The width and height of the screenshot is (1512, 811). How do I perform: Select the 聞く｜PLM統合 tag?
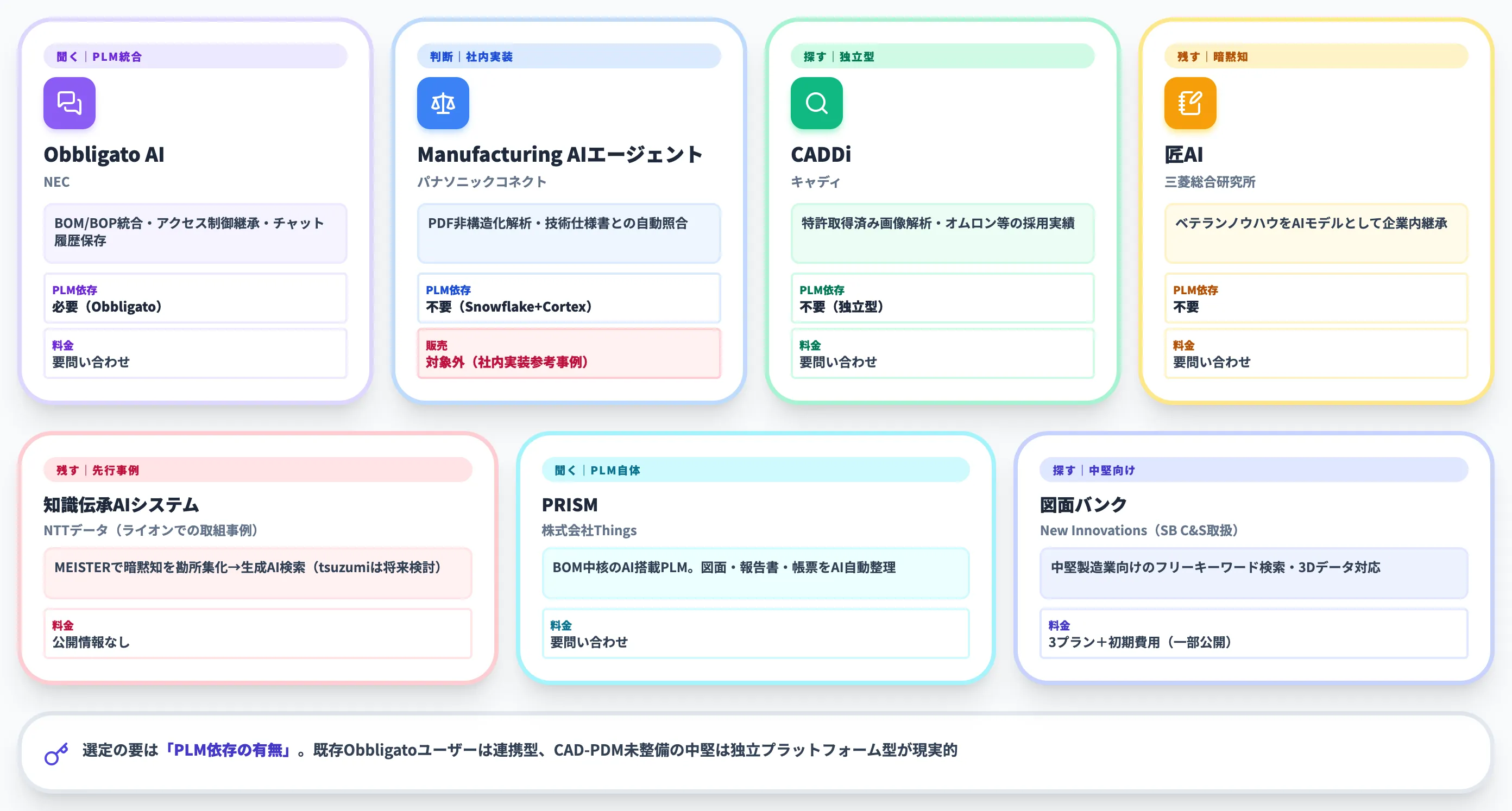[x=196, y=56]
